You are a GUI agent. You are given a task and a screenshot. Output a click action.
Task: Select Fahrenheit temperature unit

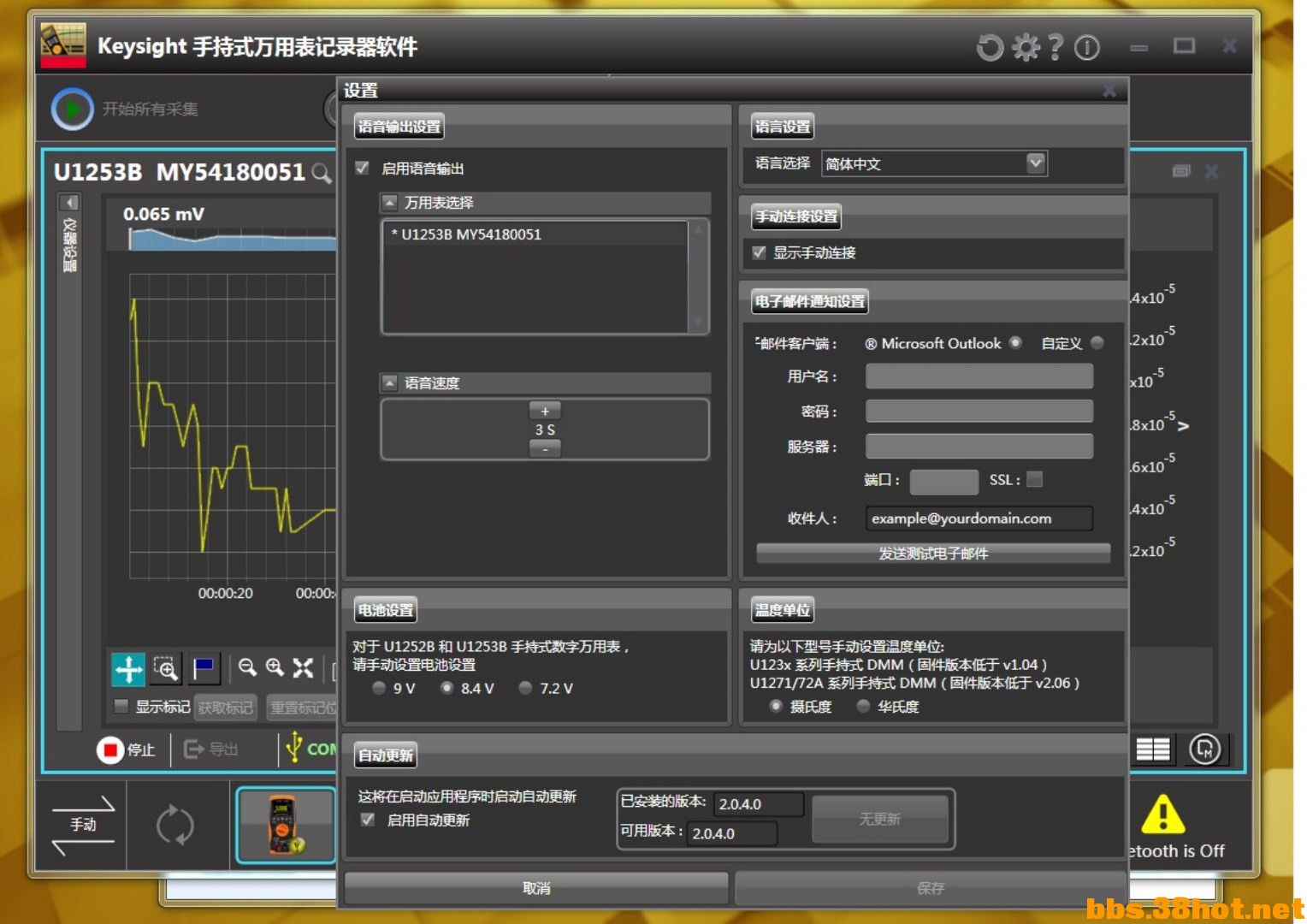point(863,706)
